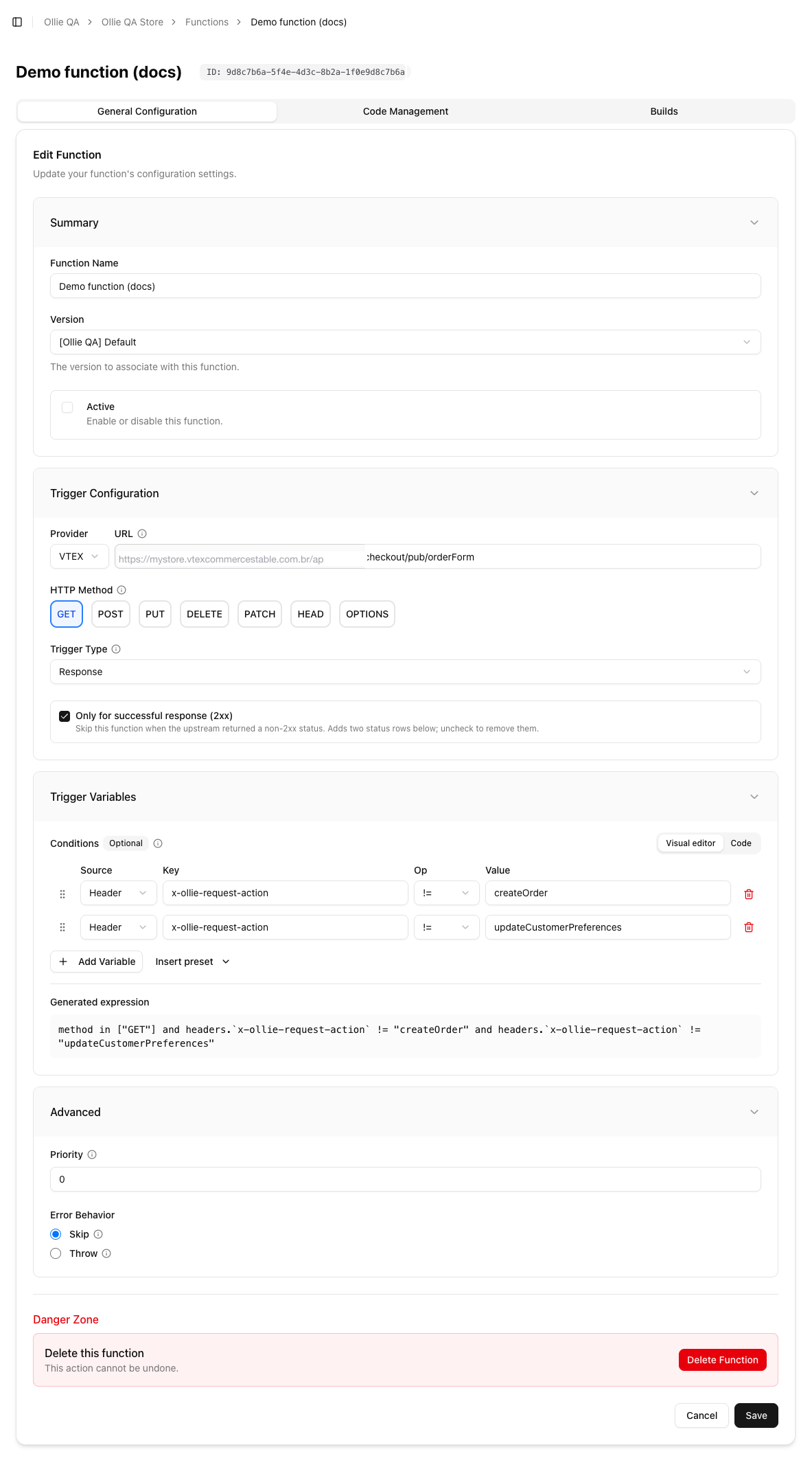Click drag handle for the updateCustomerPreferences row

[62, 927]
